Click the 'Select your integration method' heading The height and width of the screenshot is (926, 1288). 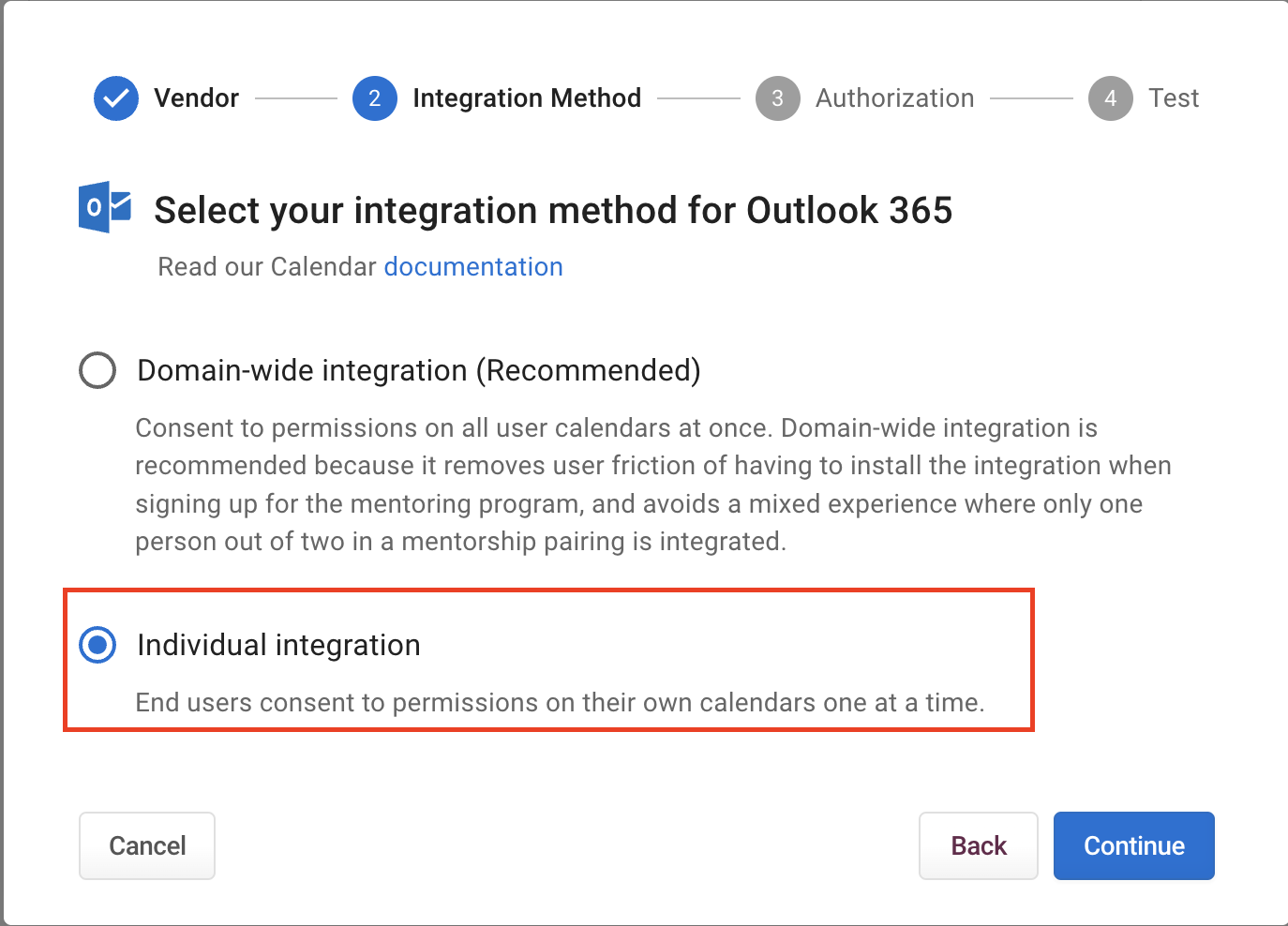[553, 211]
